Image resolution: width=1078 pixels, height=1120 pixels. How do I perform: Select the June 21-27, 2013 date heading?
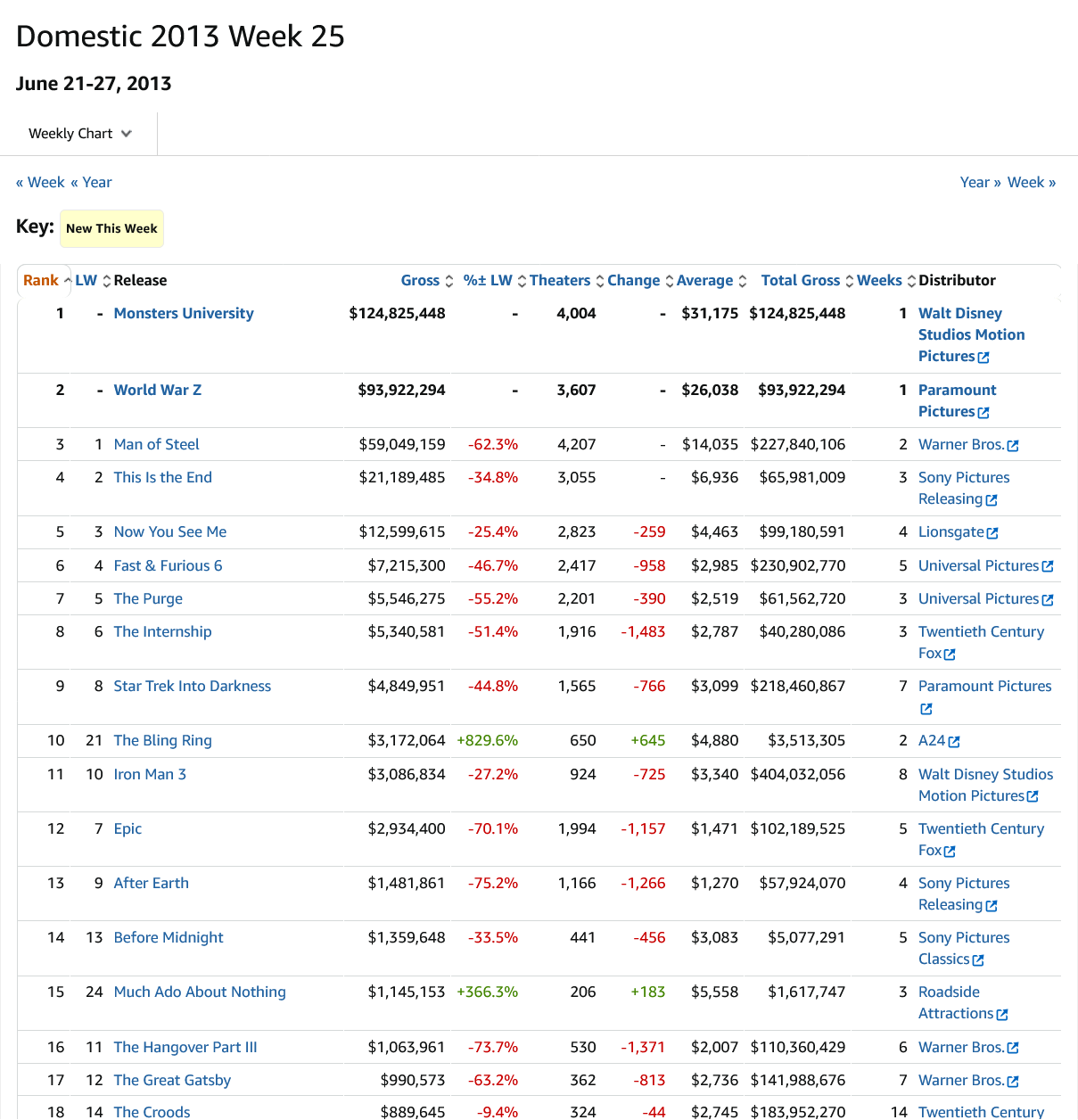pyautogui.click(x=94, y=84)
